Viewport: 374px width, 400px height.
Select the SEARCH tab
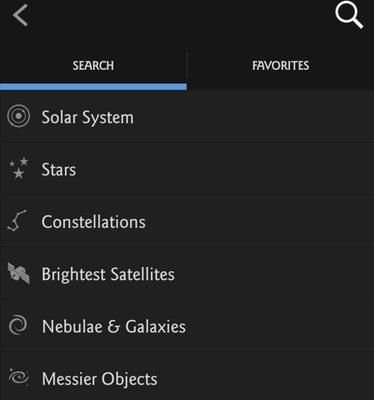(93, 65)
